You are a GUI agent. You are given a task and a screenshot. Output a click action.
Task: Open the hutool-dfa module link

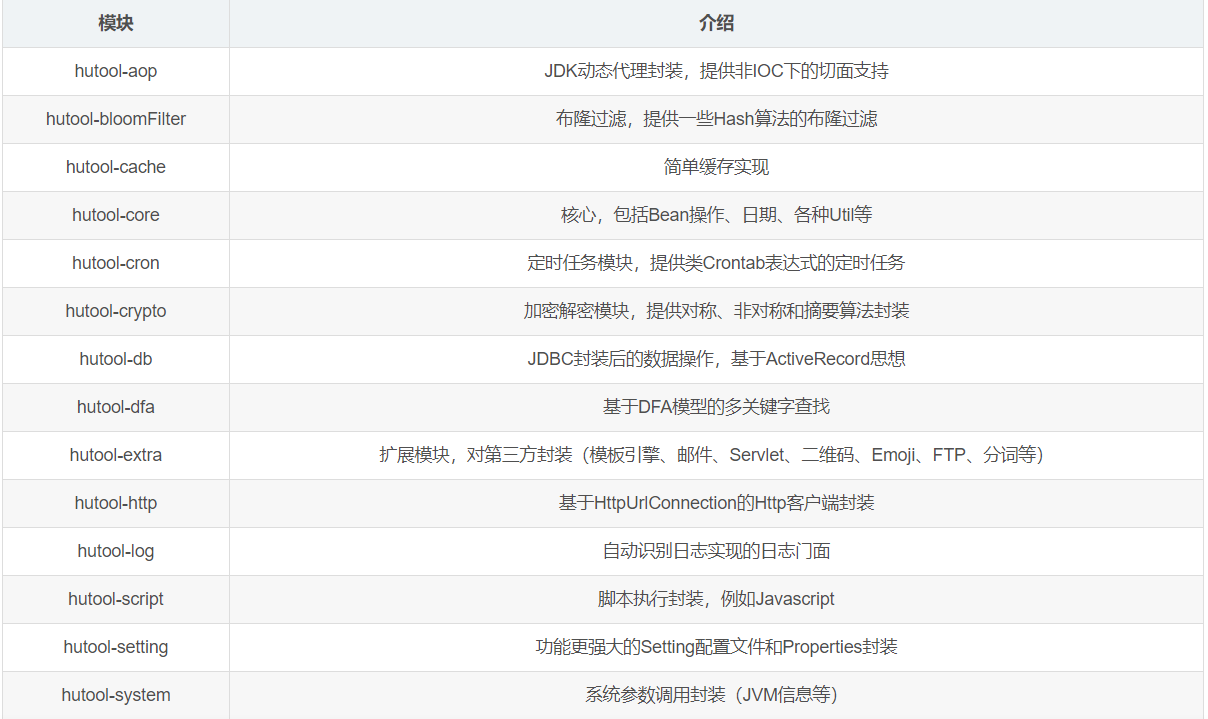tap(113, 407)
